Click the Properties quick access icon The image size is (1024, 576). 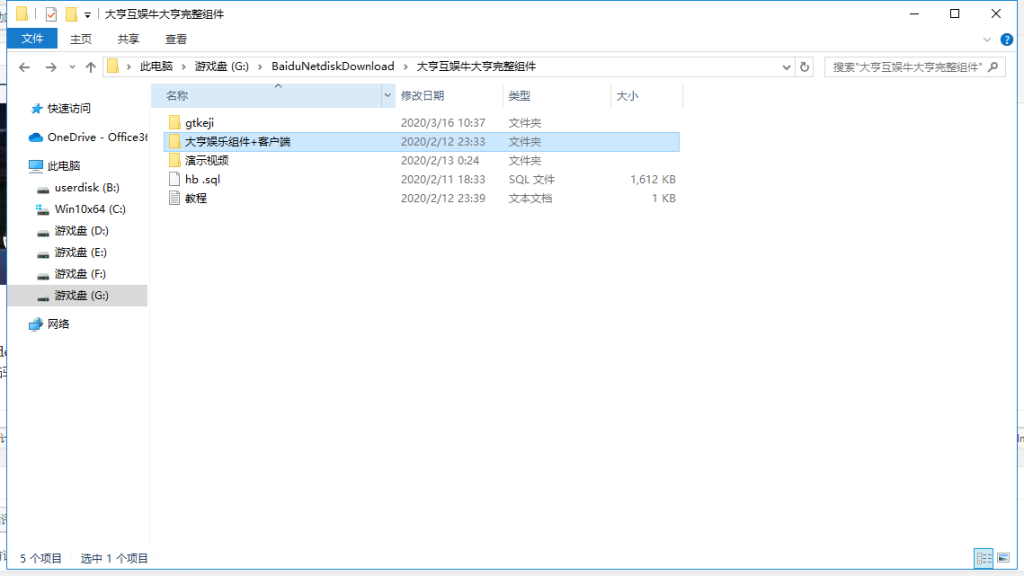click(51, 14)
